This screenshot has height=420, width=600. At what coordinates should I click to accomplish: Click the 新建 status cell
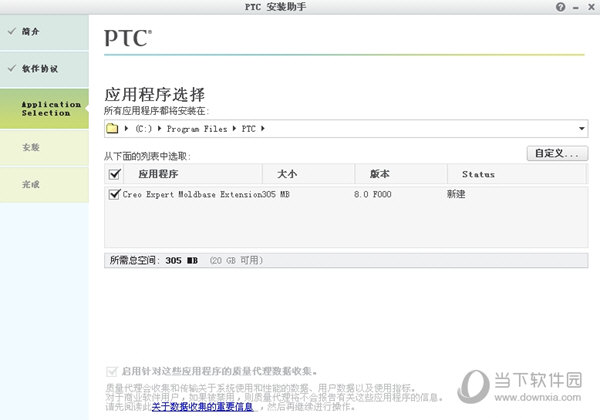[456, 194]
